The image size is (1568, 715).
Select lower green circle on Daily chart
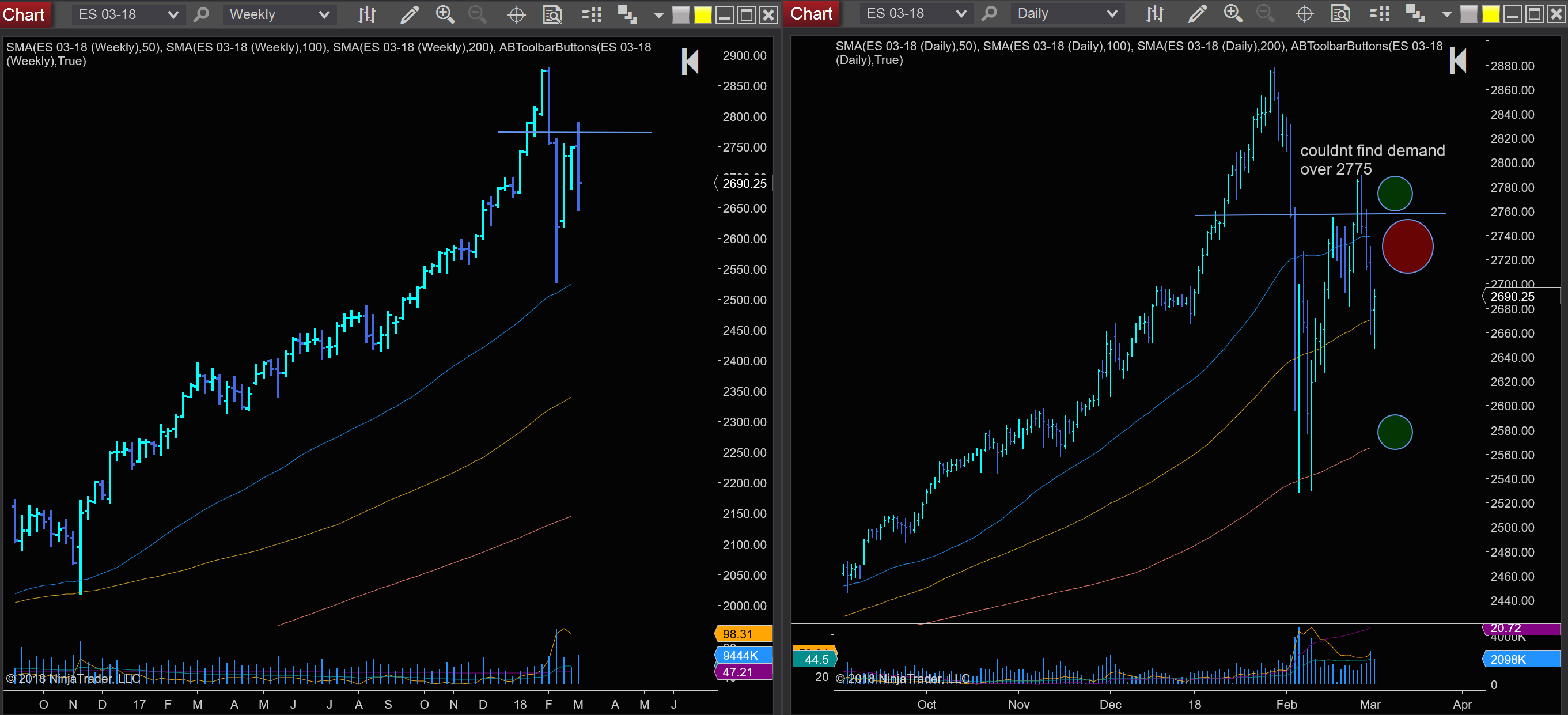pos(1395,432)
